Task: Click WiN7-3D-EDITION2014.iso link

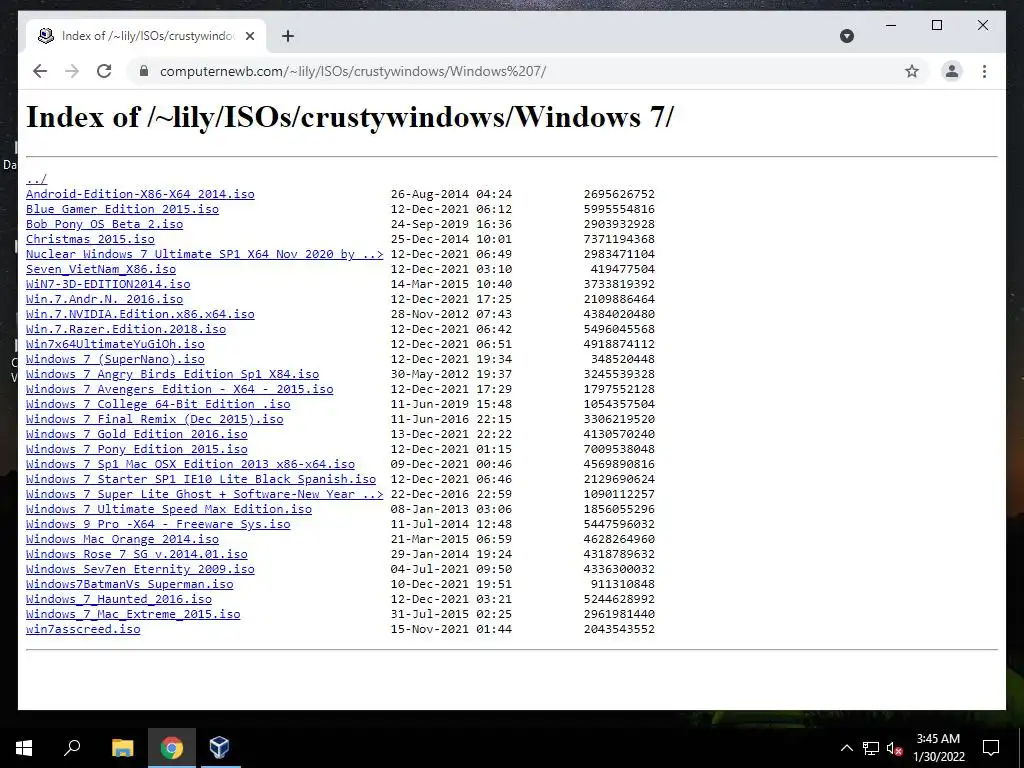Action: 108,284
